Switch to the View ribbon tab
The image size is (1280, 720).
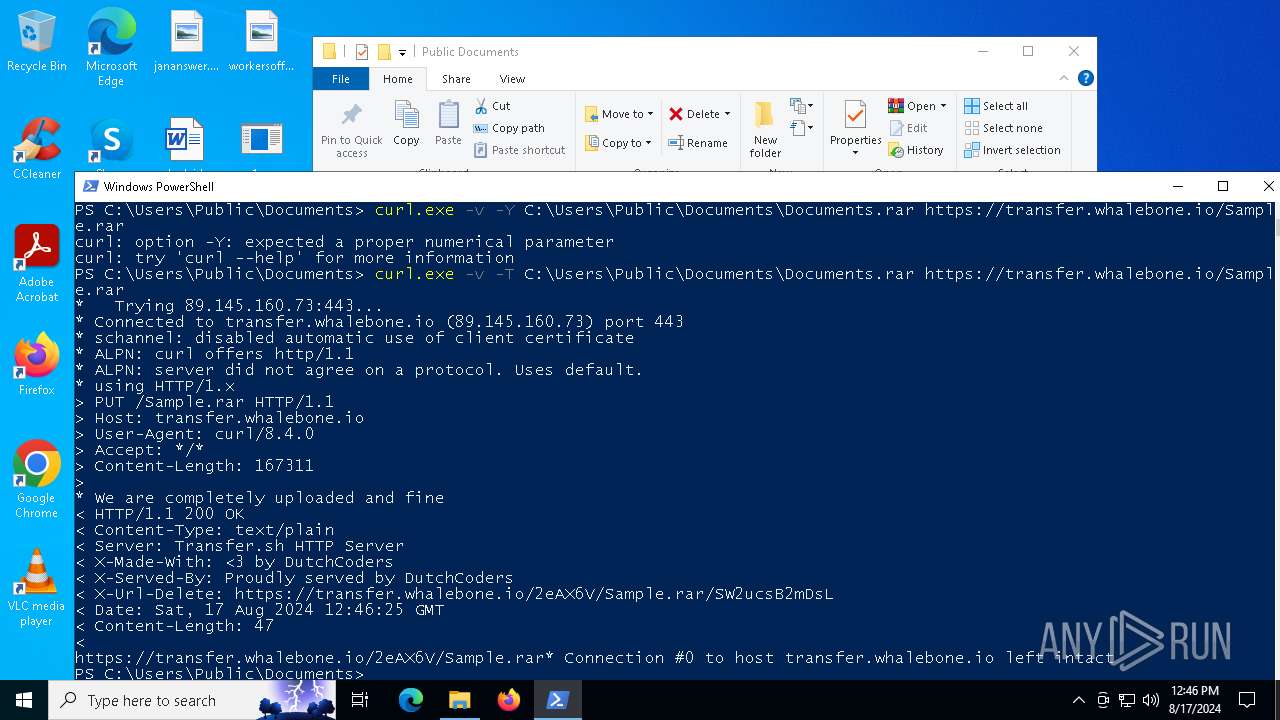click(512, 78)
